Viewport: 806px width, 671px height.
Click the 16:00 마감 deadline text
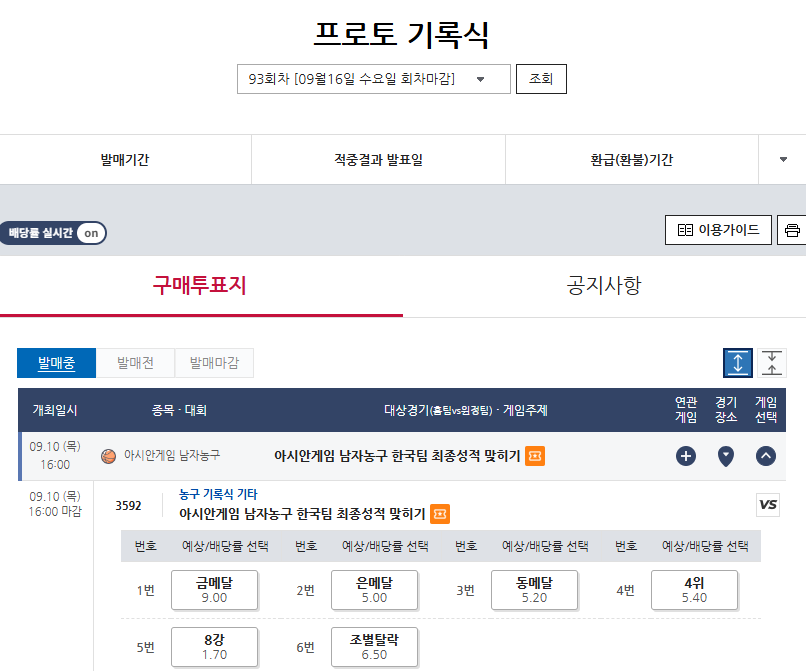pos(55,512)
